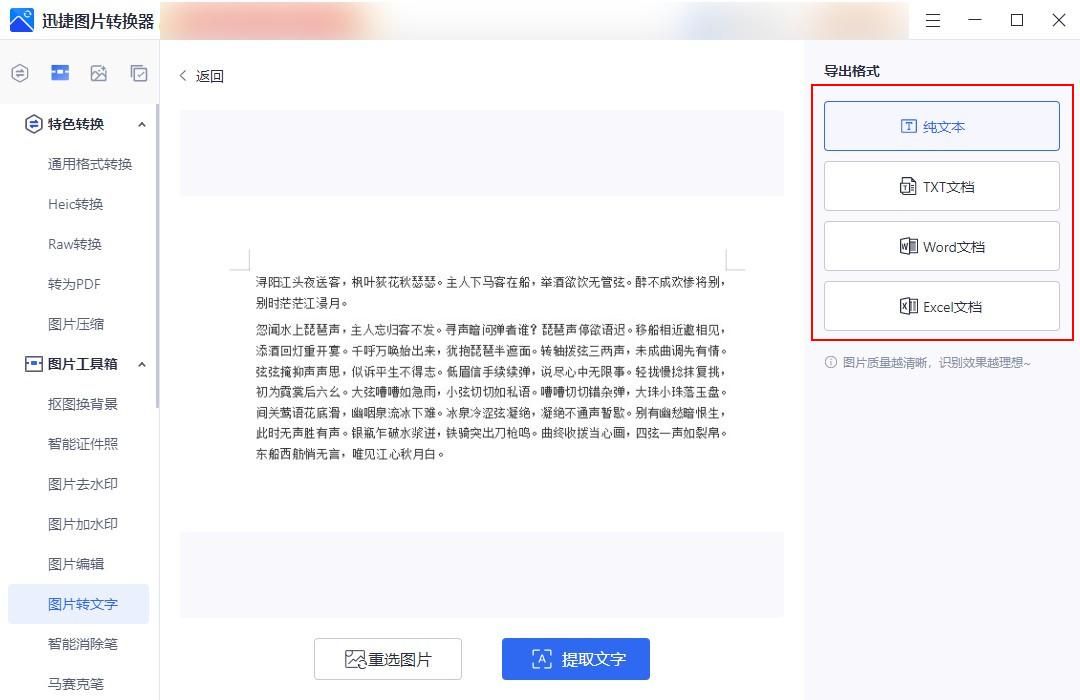The image size is (1080, 700).
Task: Click the 导出格式 heading
Action: point(852,71)
